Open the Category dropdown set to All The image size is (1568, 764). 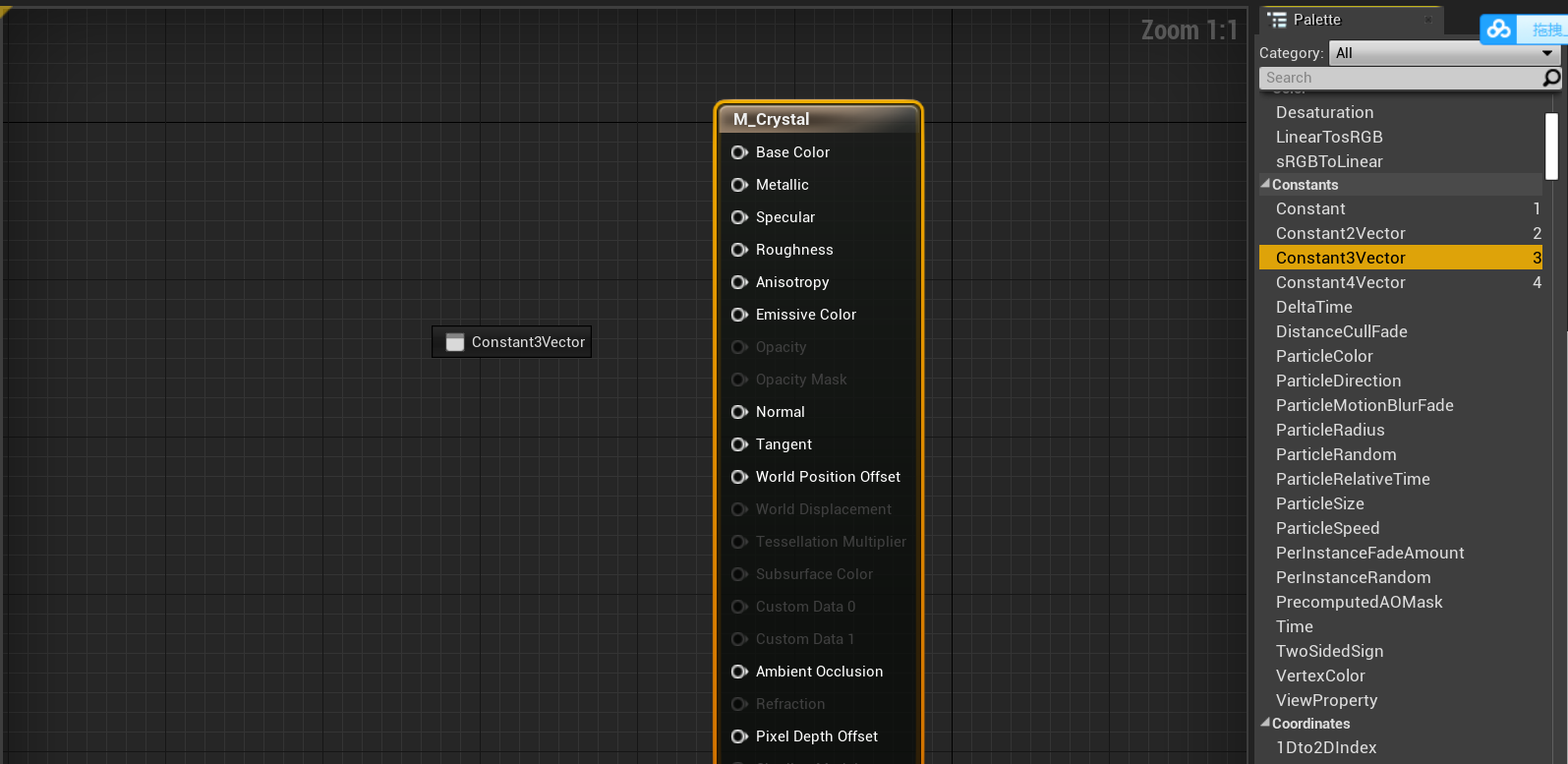(x=1445, y=53)
